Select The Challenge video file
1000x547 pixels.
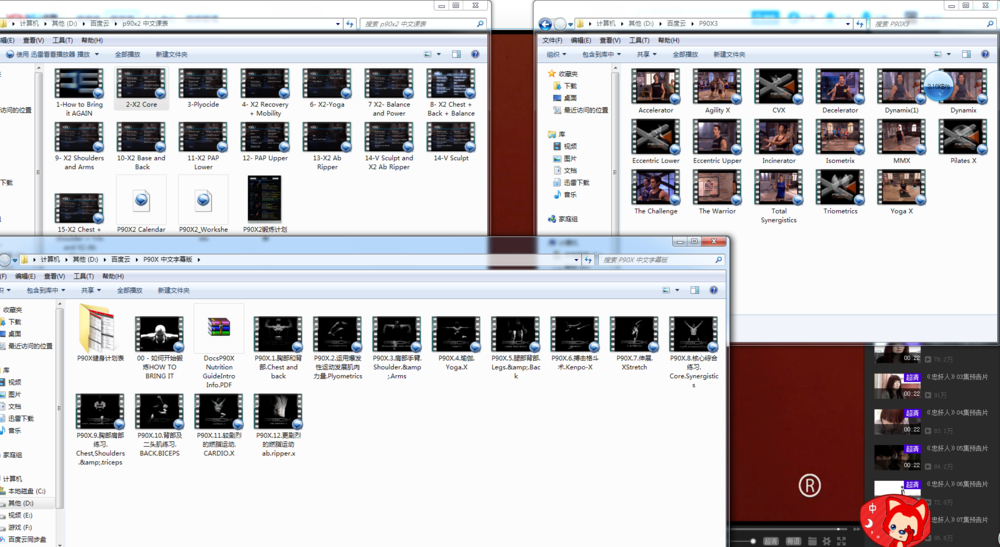pos(656,193)
